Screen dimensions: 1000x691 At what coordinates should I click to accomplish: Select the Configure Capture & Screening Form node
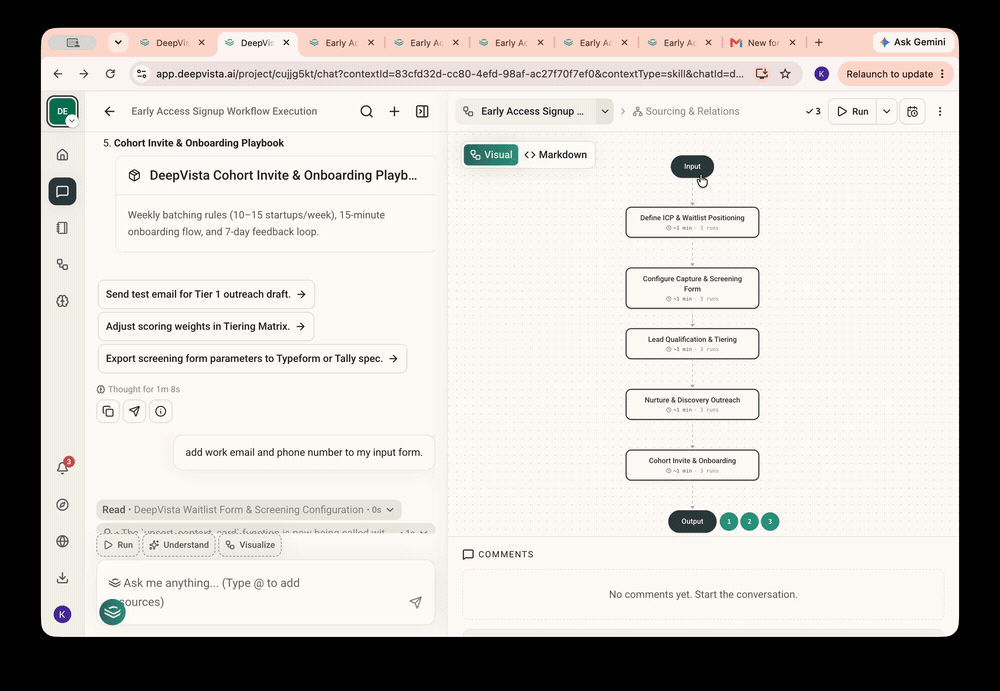(x=692, y=288)
